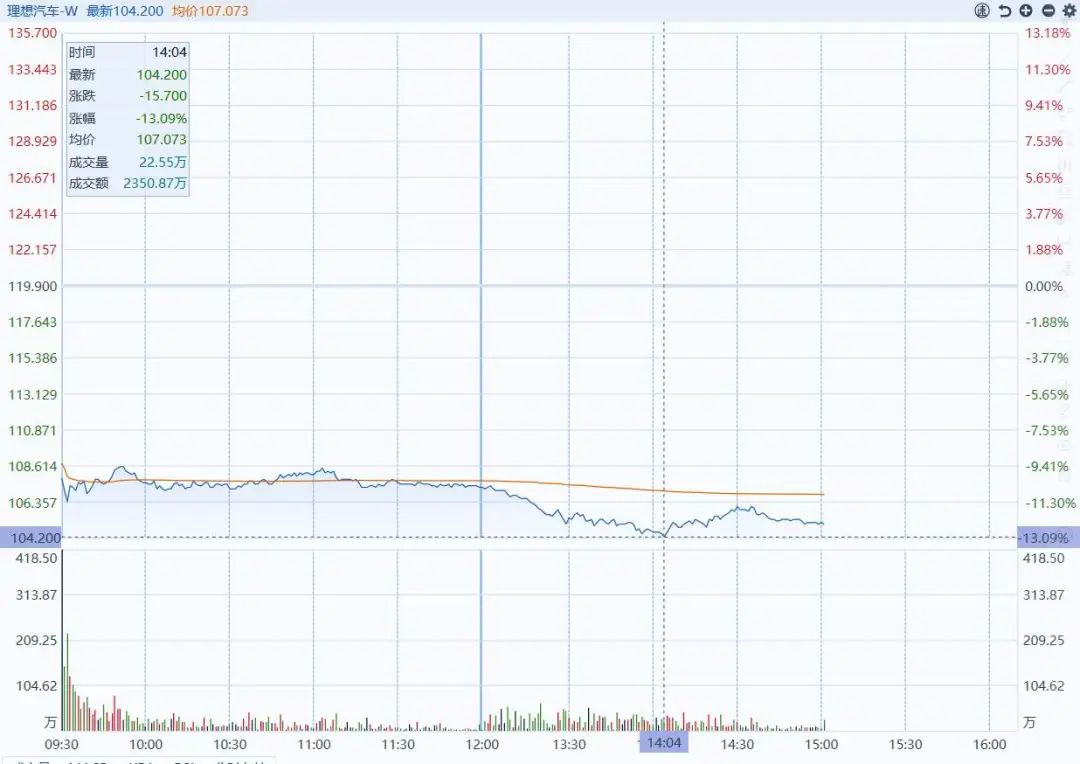Click the 108.614 price axis label
The height and width of the screenshot is (764, 1080).
[32, 466]
